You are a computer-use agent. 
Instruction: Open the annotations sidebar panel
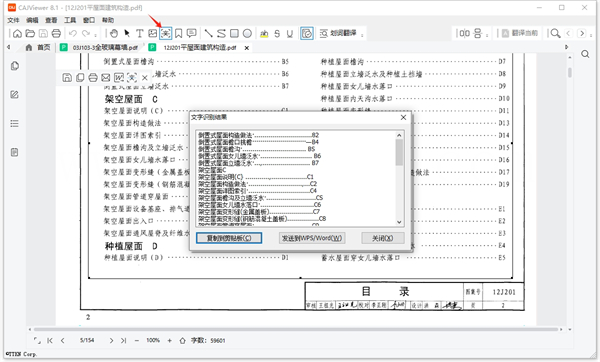pos(15,95)
